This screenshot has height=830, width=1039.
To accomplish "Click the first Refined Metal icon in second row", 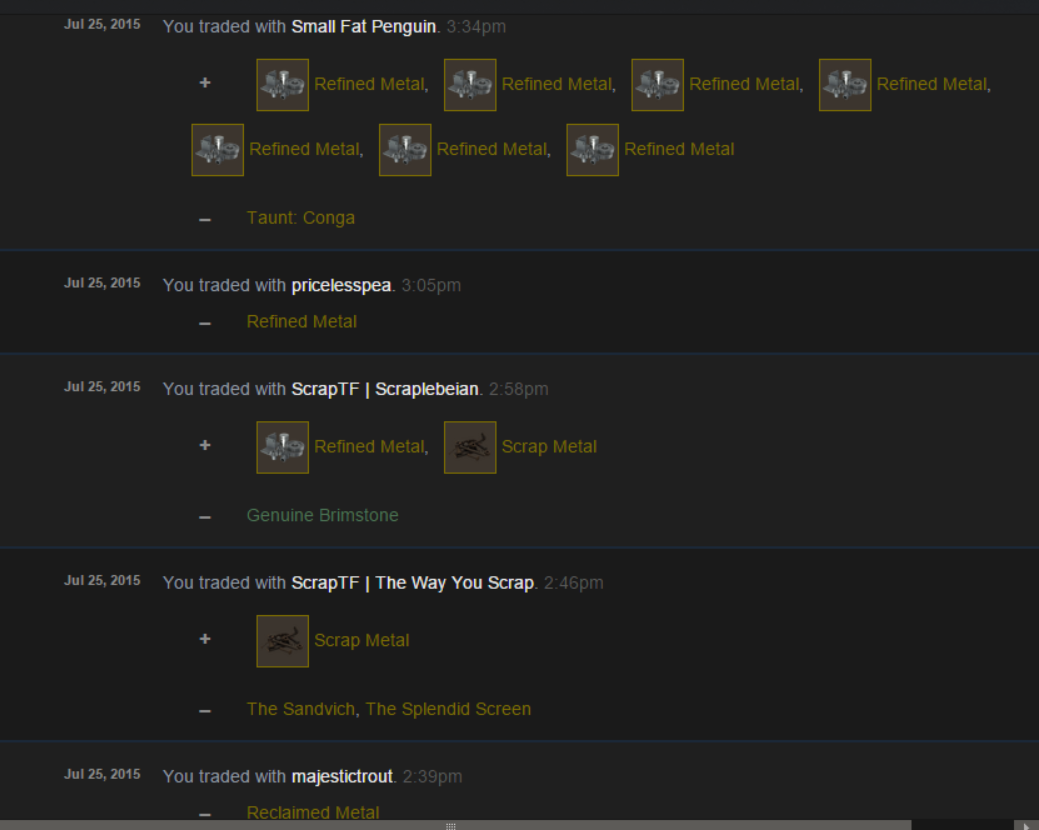I will [217, 150].
